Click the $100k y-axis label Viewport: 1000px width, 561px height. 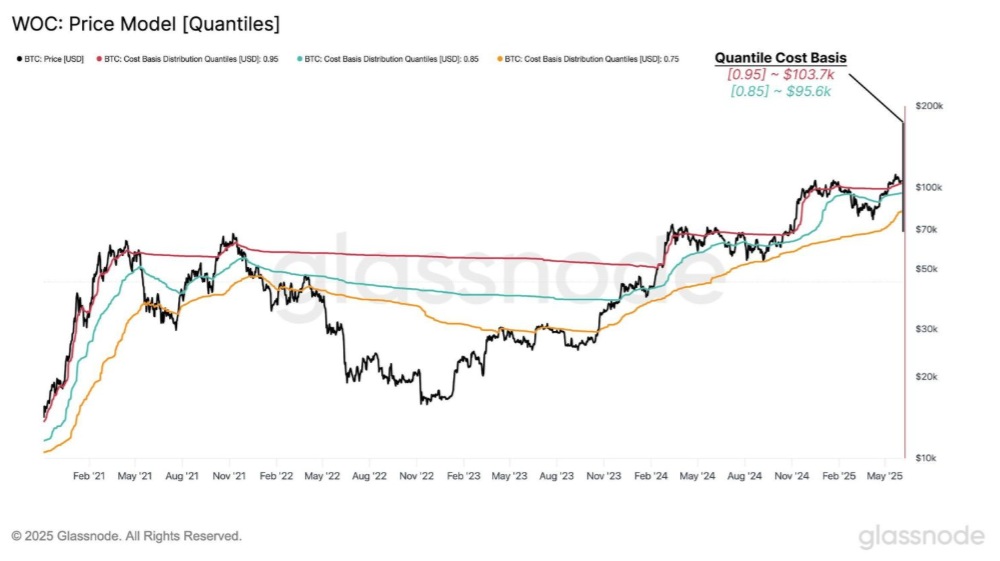[929, 187]
